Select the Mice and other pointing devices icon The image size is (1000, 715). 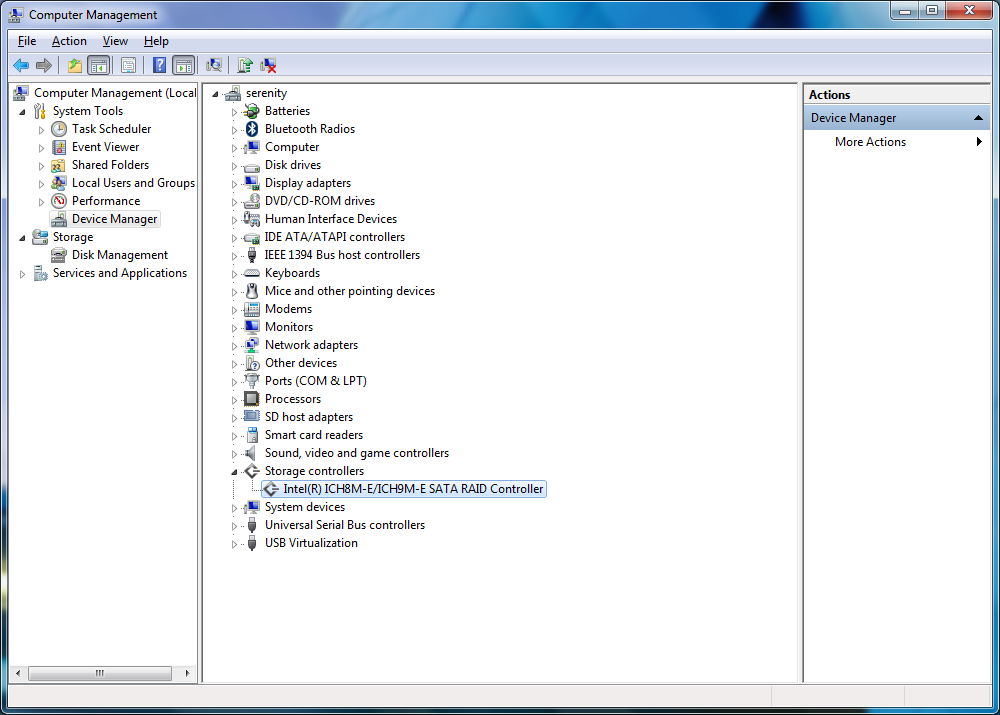(252, 291)
